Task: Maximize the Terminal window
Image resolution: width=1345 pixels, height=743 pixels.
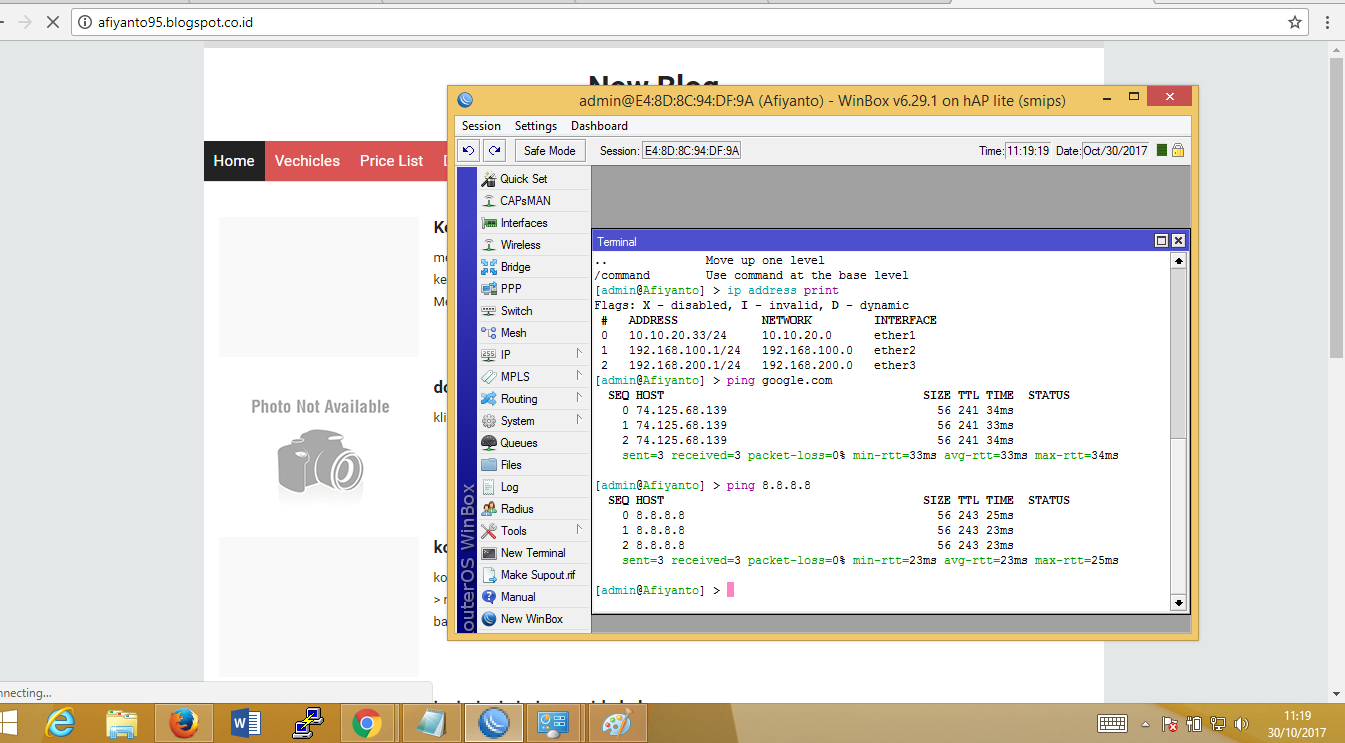Action: click(1161, 241)
